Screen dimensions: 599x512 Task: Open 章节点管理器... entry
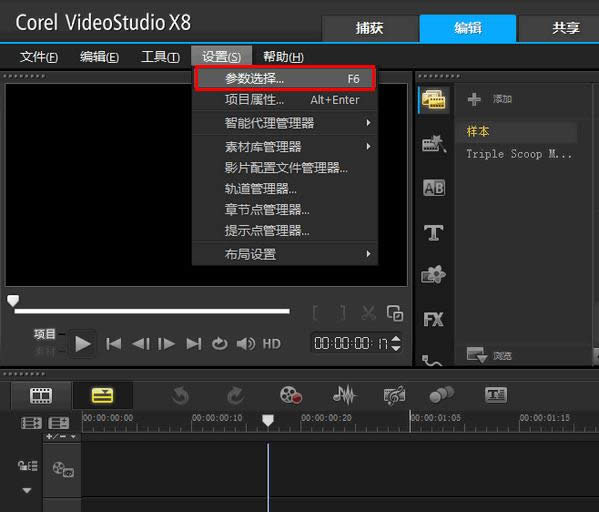[x=285, y=209]
